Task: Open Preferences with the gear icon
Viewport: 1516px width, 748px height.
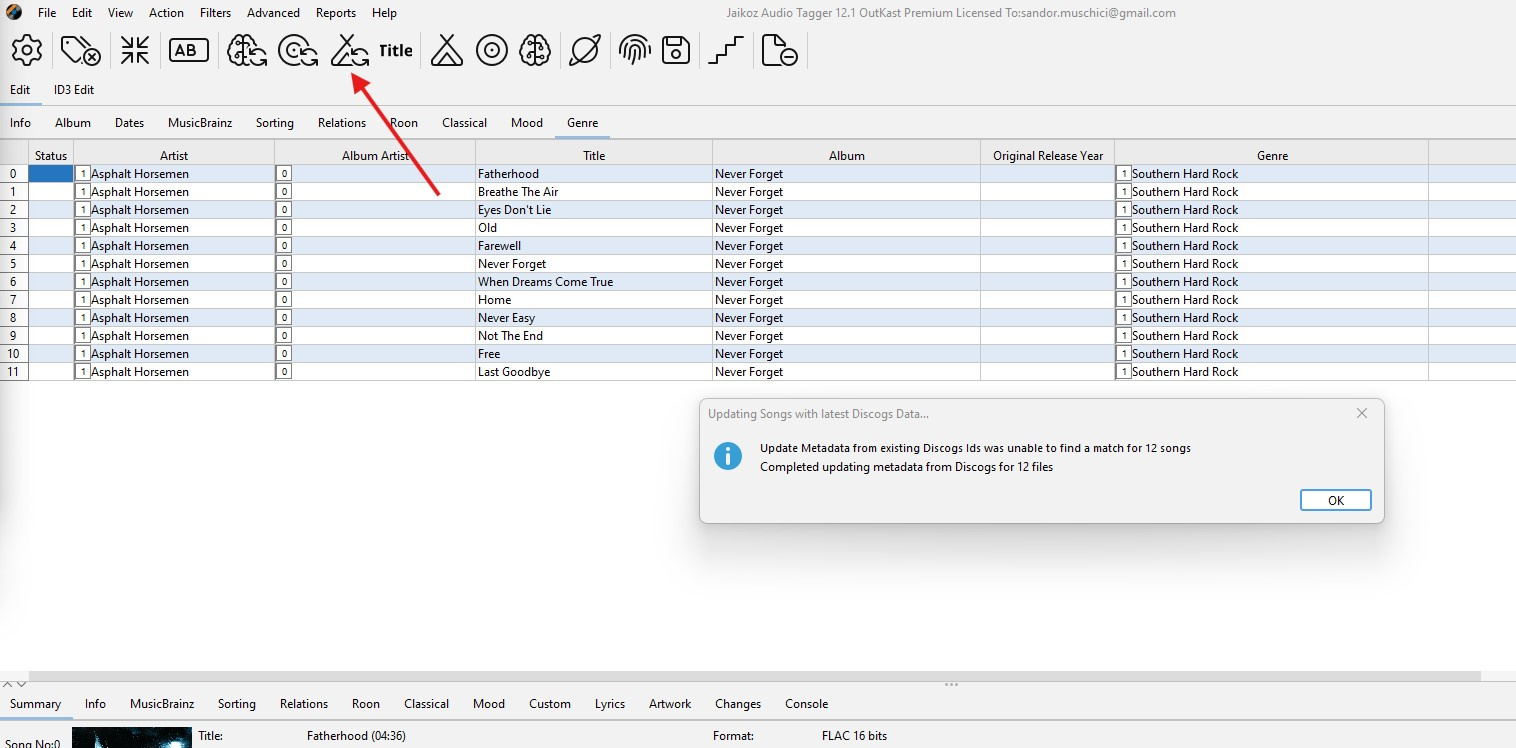Action: point(27,50)
